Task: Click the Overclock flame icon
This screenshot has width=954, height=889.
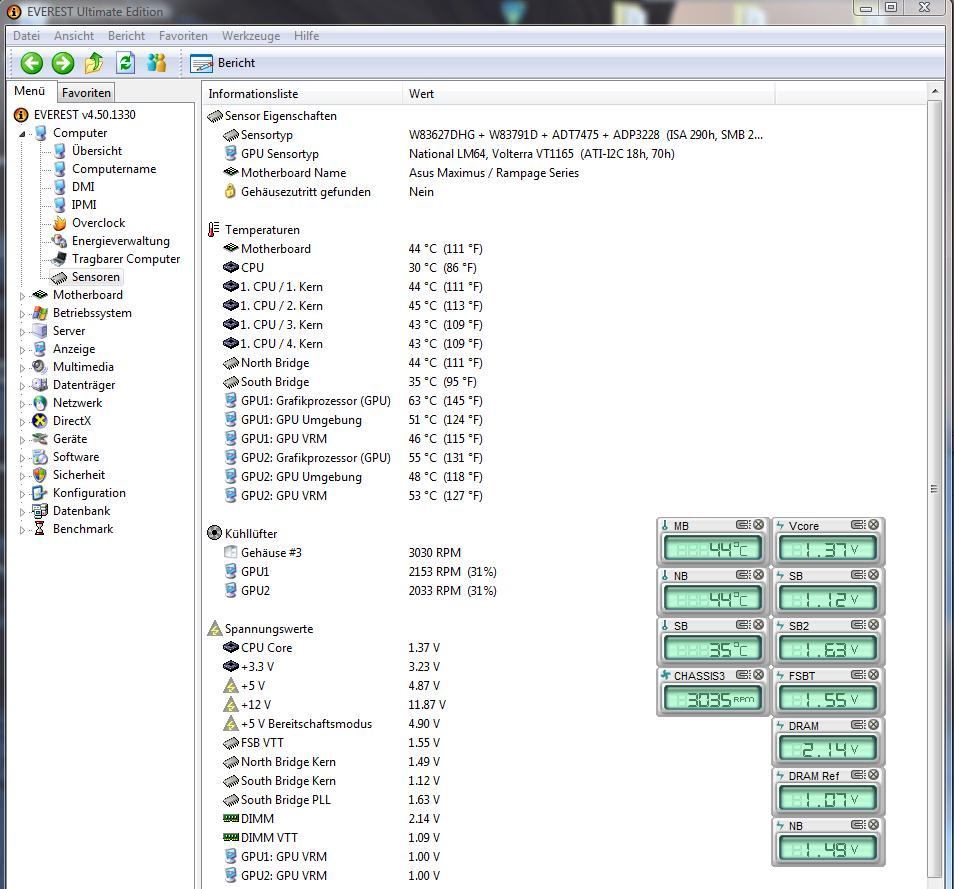Action: (x=59, y=223)
